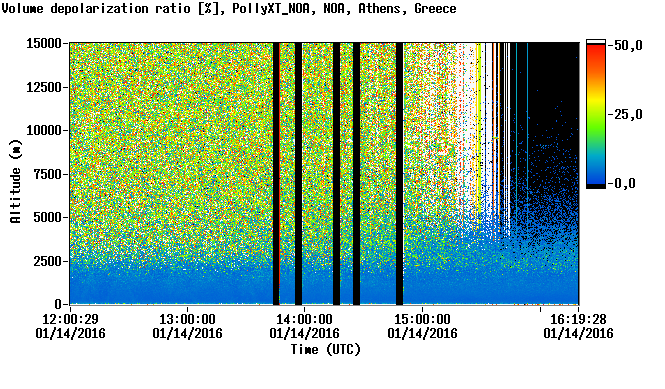Viewport: 665px width, 389px height.
Task: Click the first black data-gap stripe
Action: (x=276, y=174)
